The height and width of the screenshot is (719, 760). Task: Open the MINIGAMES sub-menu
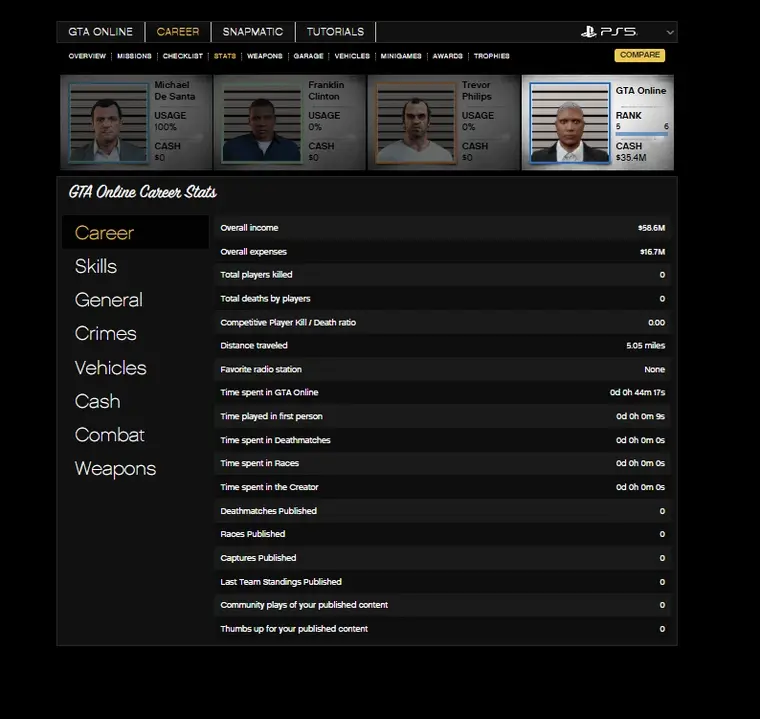click(401, 56)
